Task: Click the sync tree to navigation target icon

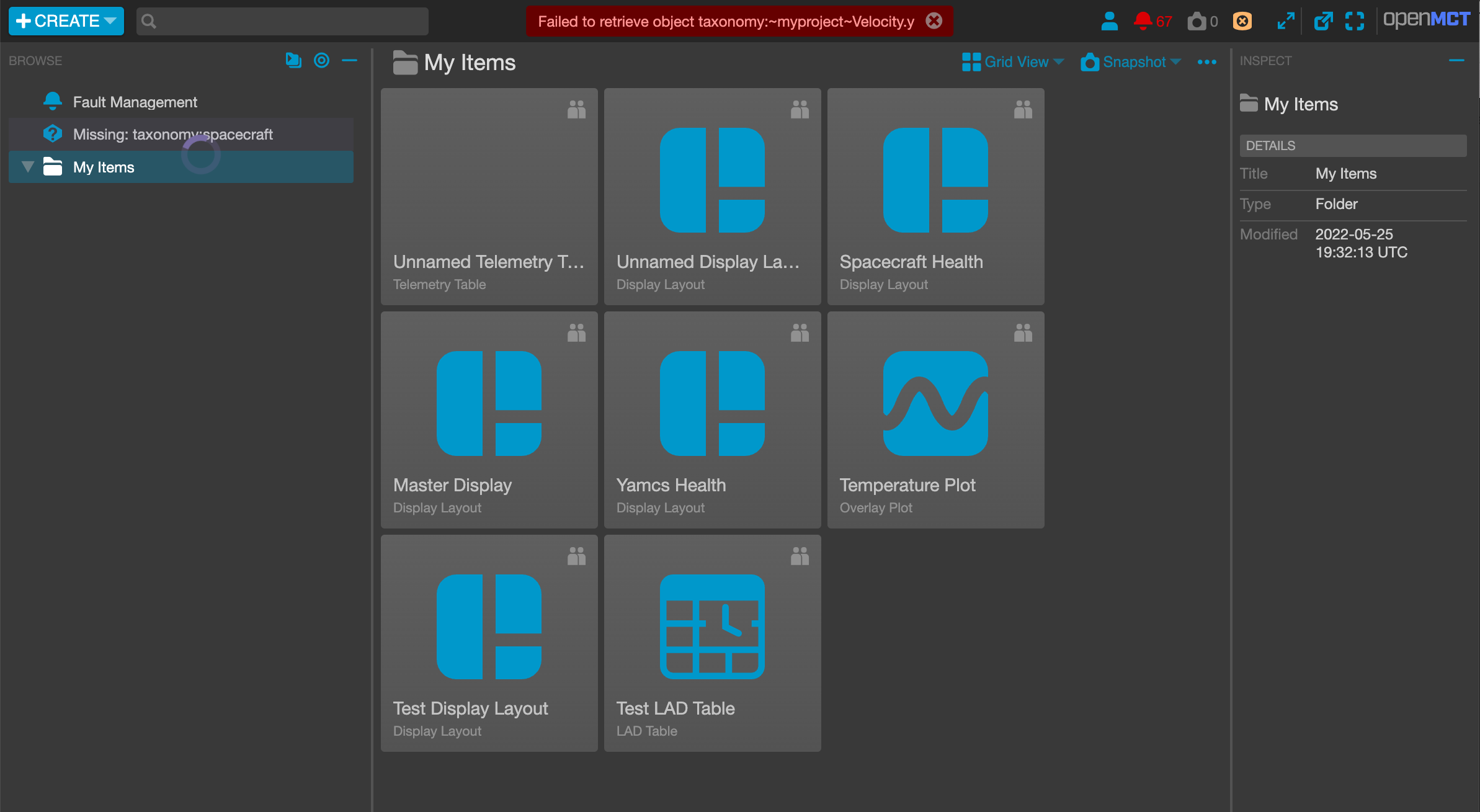Action: point(321,60)
